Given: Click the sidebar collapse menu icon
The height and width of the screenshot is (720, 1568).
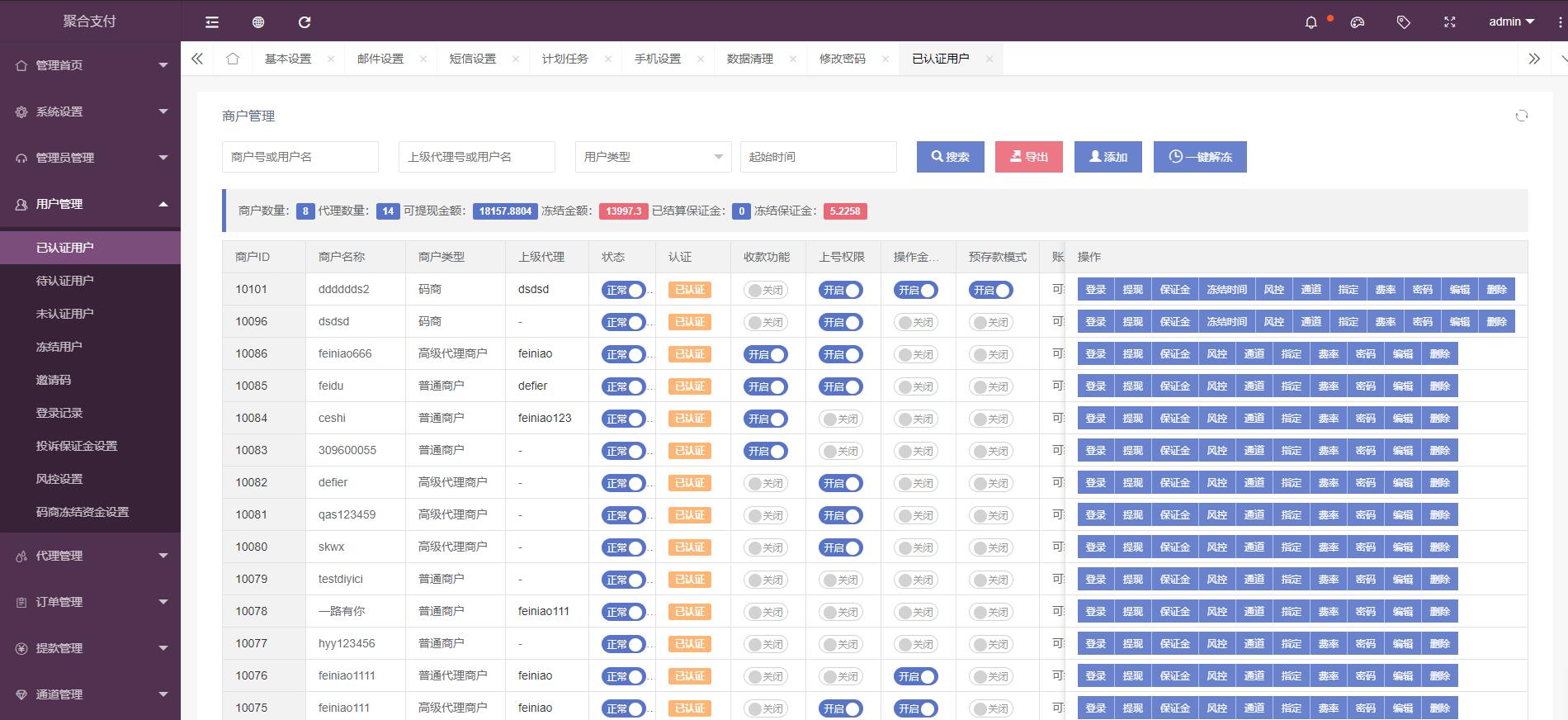Looking at the screenshot, I should pyautogui.click(x=212, y=22).
